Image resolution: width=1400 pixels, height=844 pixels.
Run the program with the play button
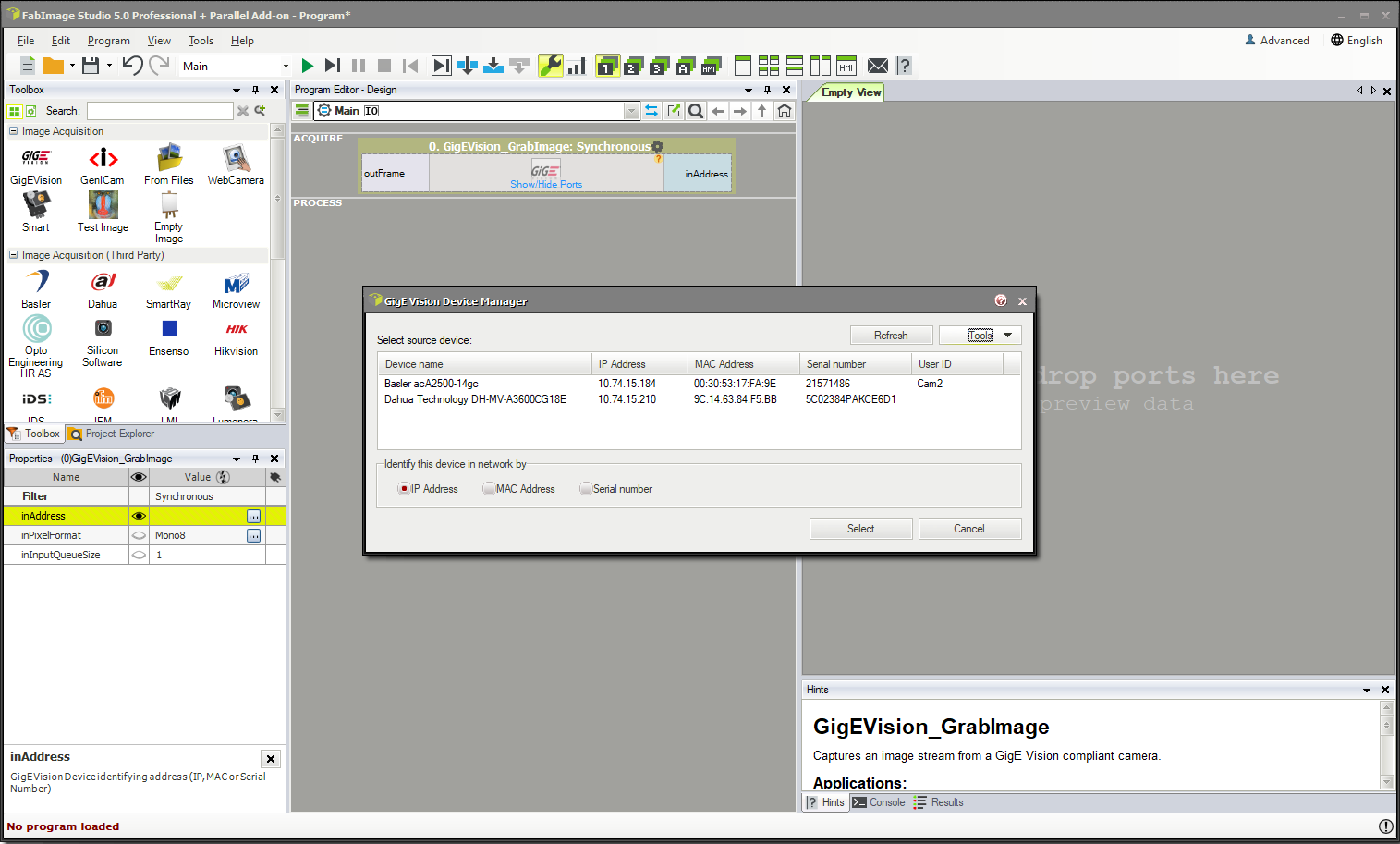click(308, 66)
